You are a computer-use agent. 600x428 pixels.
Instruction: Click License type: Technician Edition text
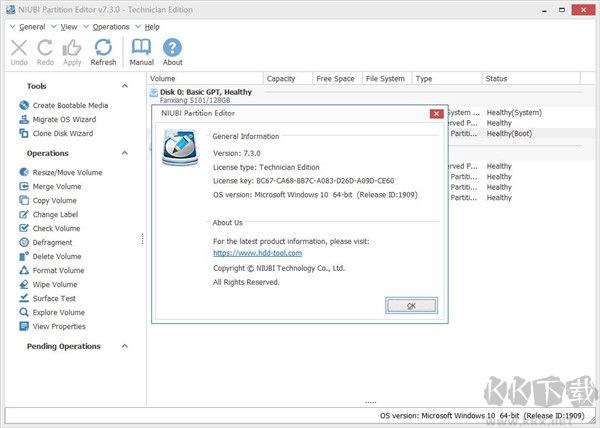(266, 167)
